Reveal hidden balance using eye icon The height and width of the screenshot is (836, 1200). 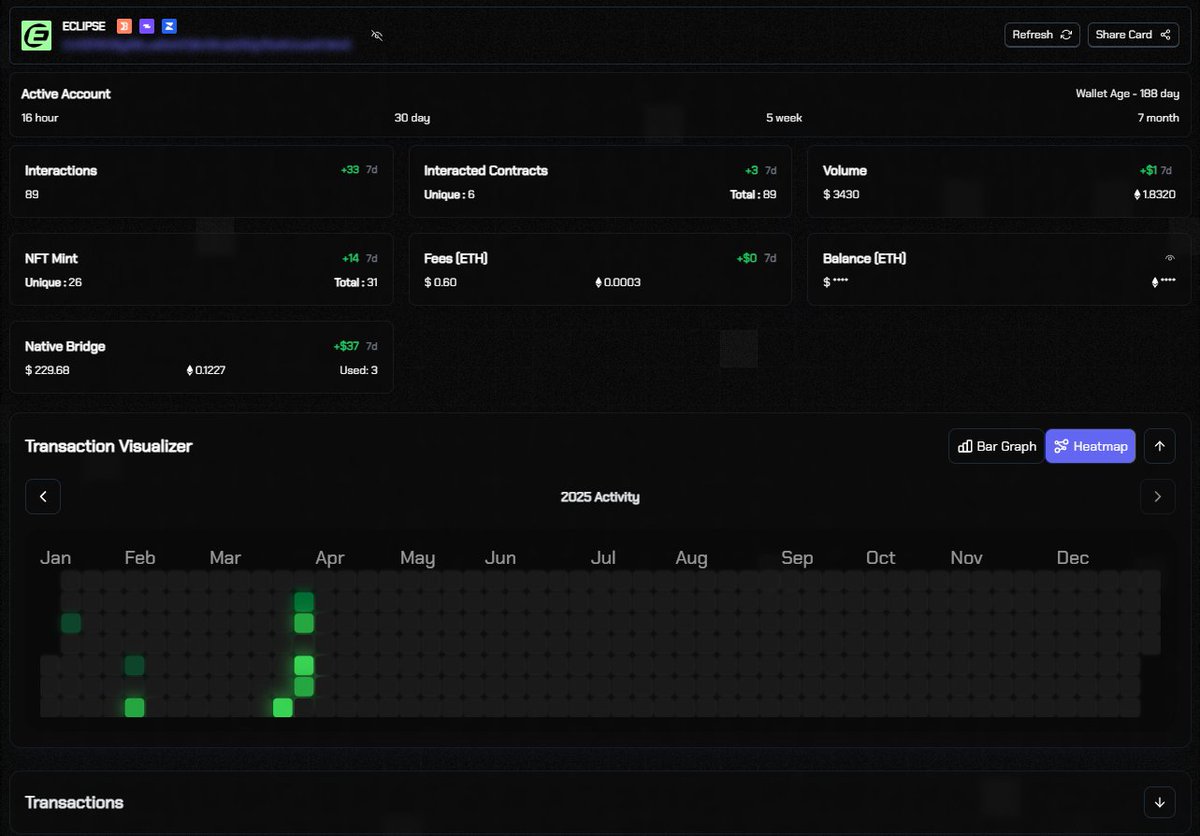[1170, 258]
